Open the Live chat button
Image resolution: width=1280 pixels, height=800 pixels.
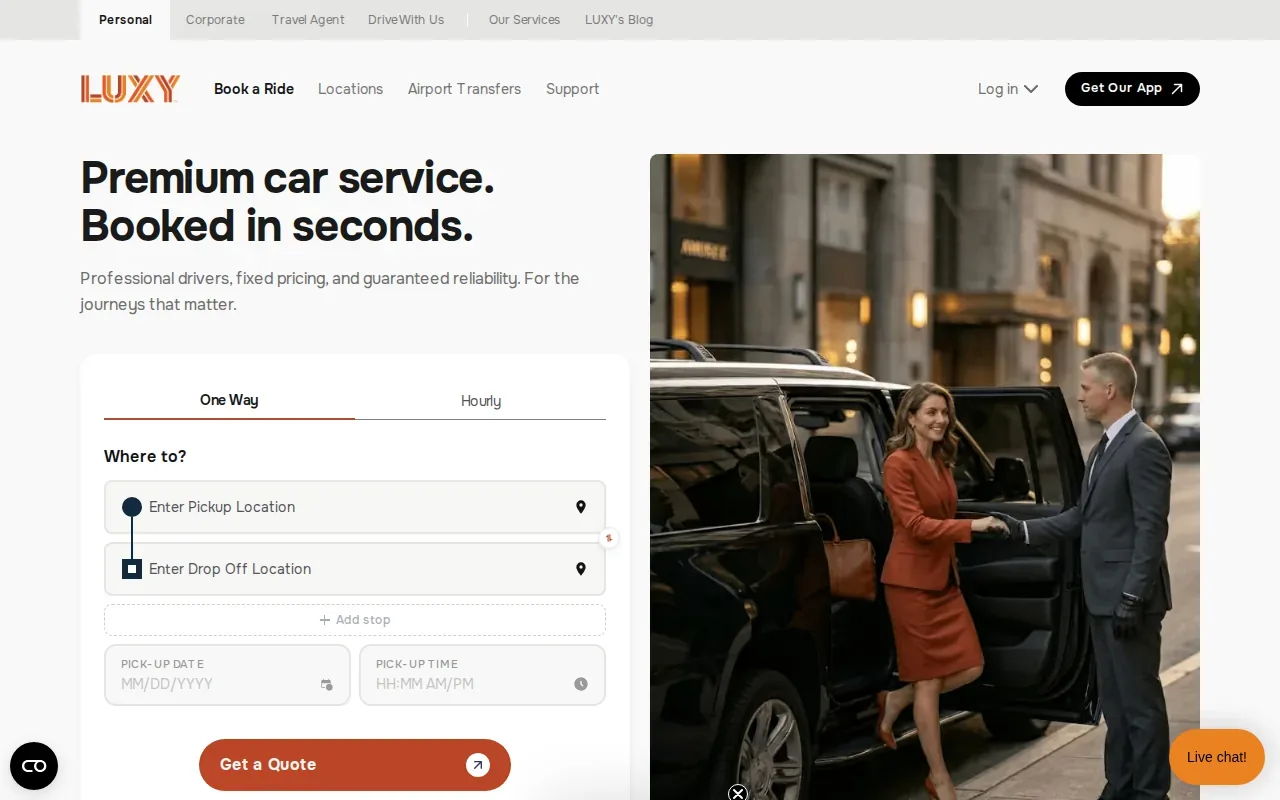click(x=1217, y=757)
